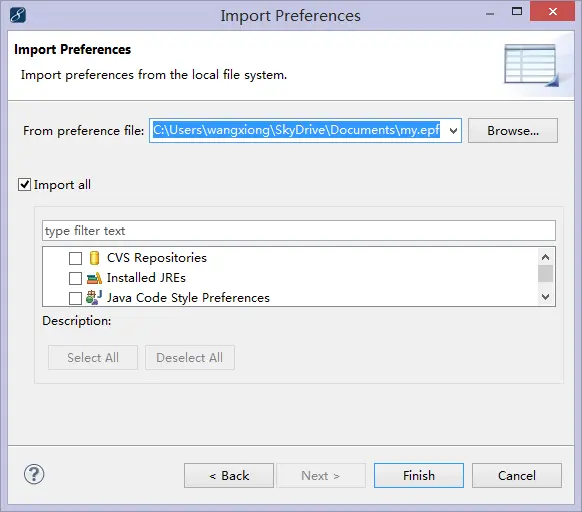Click the type filter text field
The height and width of the screenshot is (512, 582).
pos(299,231)
